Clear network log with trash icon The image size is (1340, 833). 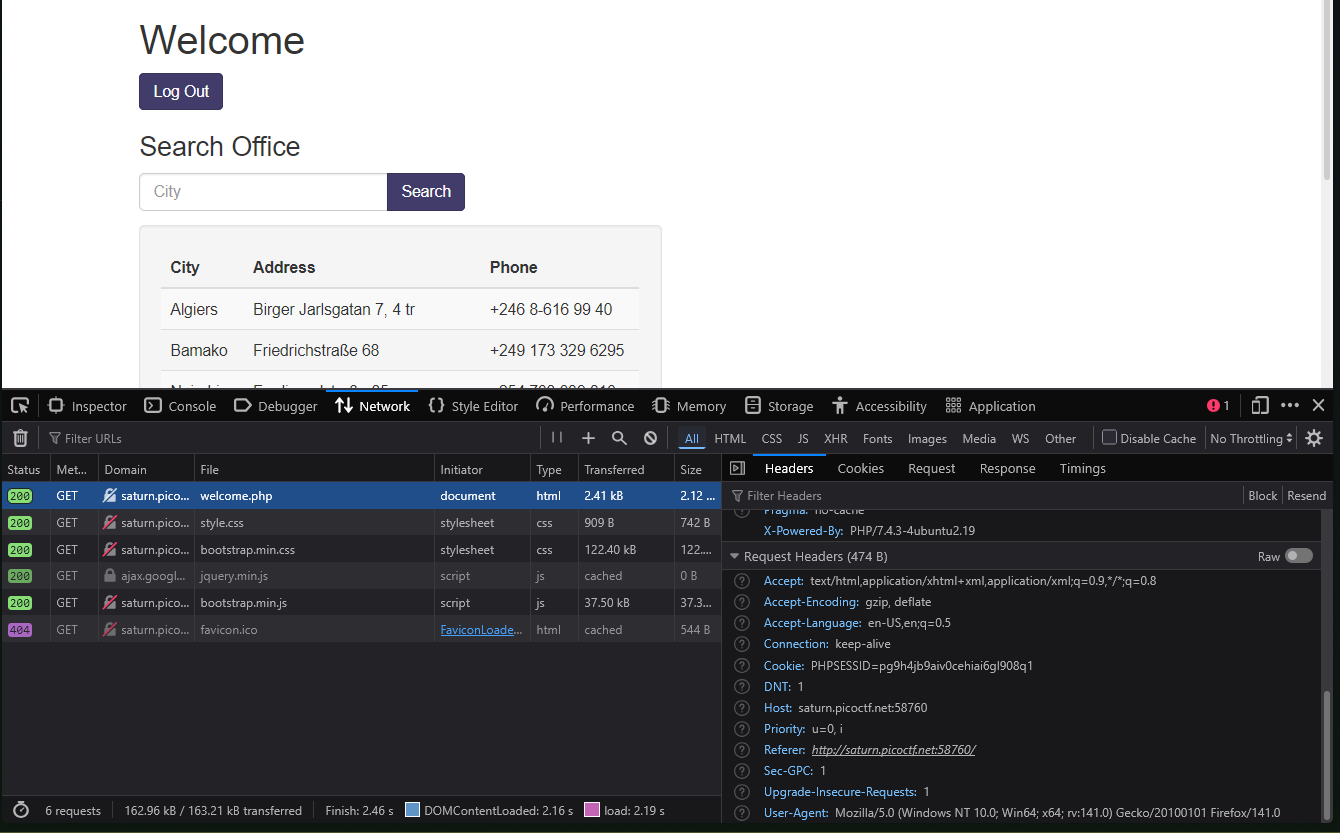[x=20, y=438]
